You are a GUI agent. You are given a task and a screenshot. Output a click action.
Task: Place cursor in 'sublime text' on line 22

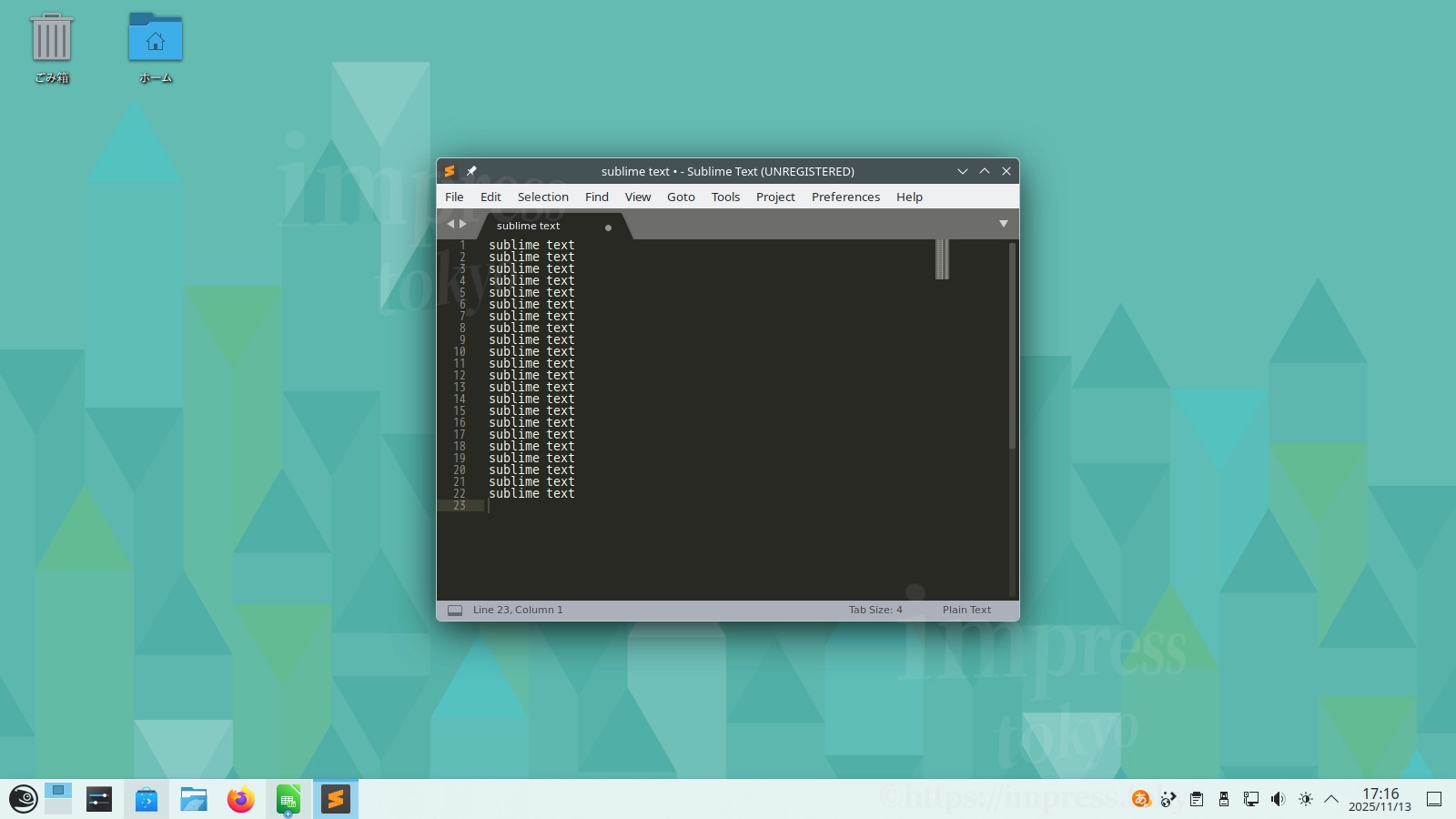[531, 493]
